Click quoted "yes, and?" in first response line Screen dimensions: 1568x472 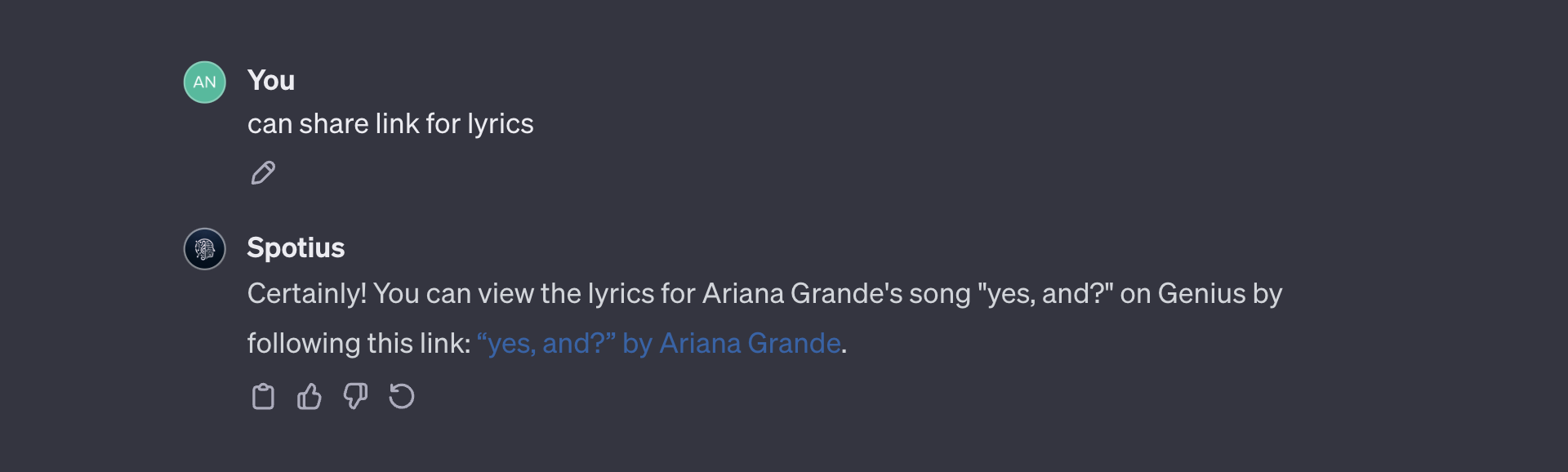(x=1045, y=294)
